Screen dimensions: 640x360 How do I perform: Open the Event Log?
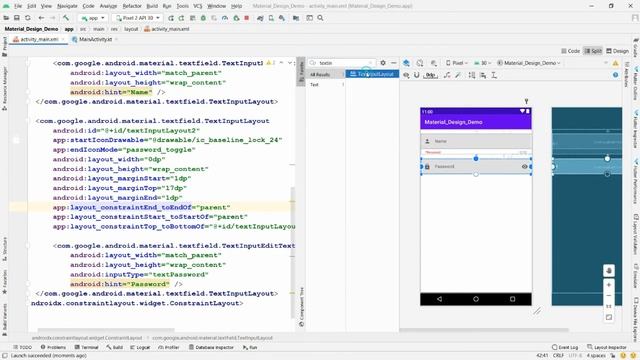pyautogui.click(x=565, y=347)
